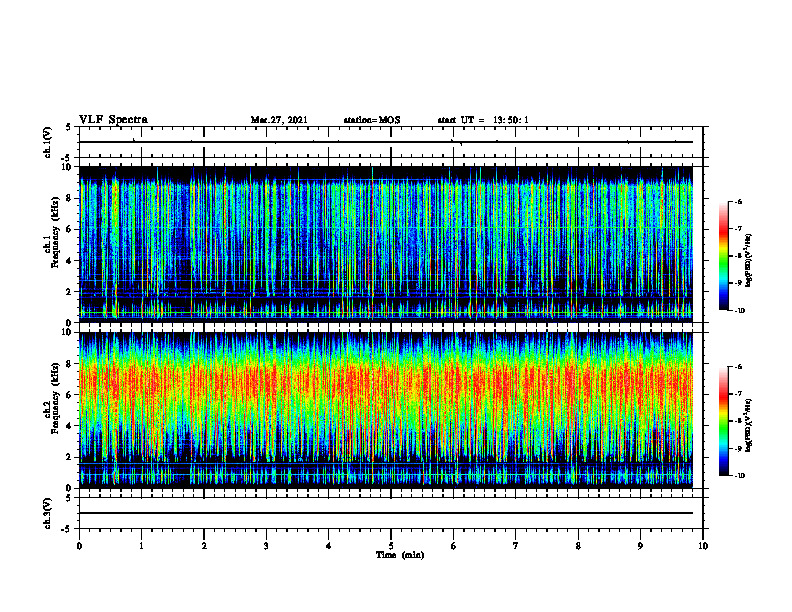Screen dimensions: 792x612
Task: Select the "start UT = 13:50:1" header text
Action: coord(483,120)
